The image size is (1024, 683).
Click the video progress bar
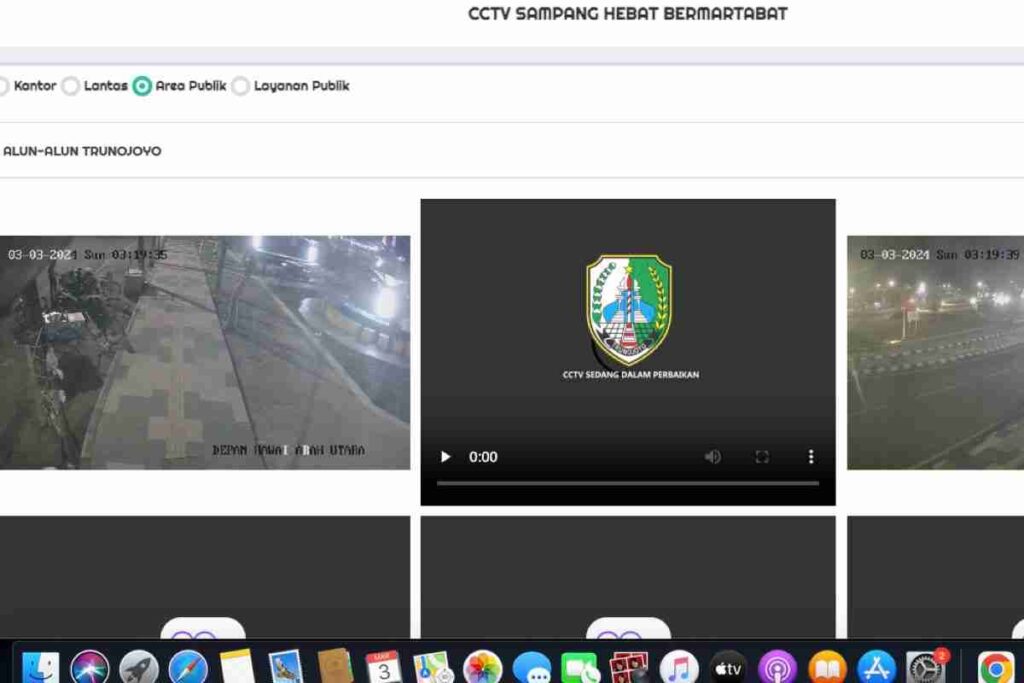coord(627,483)
